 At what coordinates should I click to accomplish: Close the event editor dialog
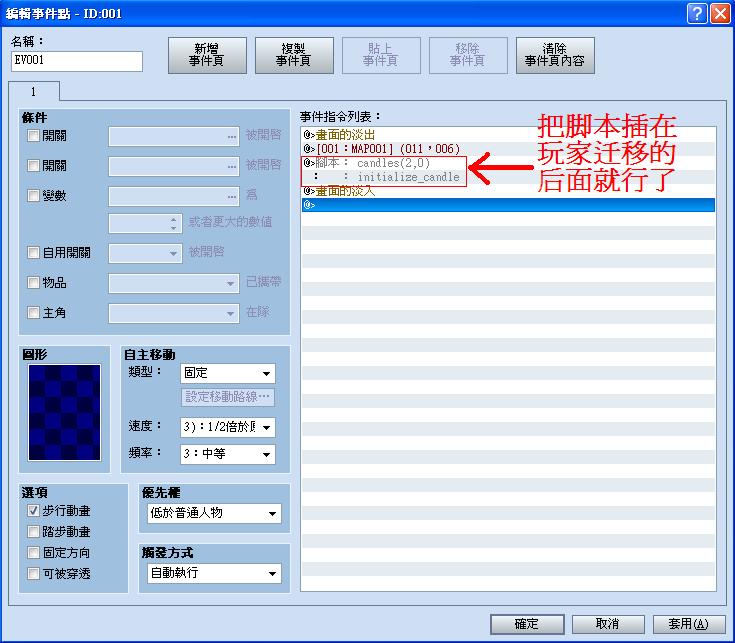click(720, 14)
